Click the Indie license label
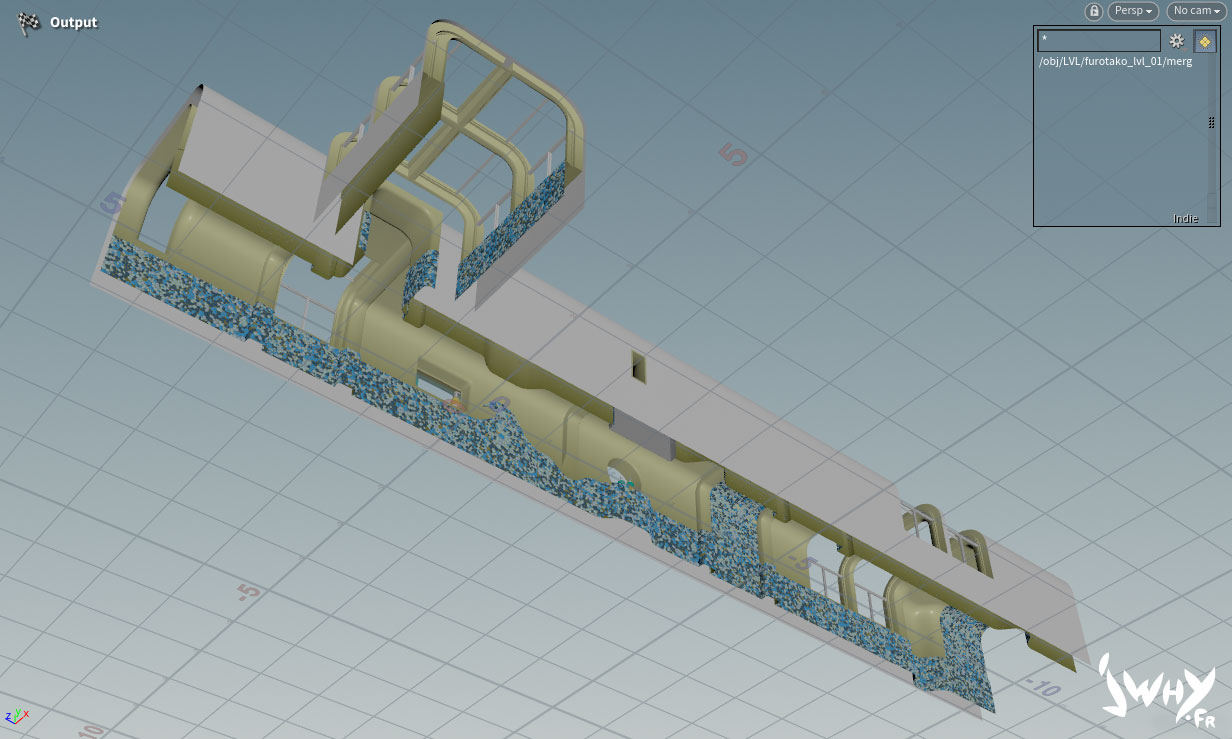 click(1185, 218)
